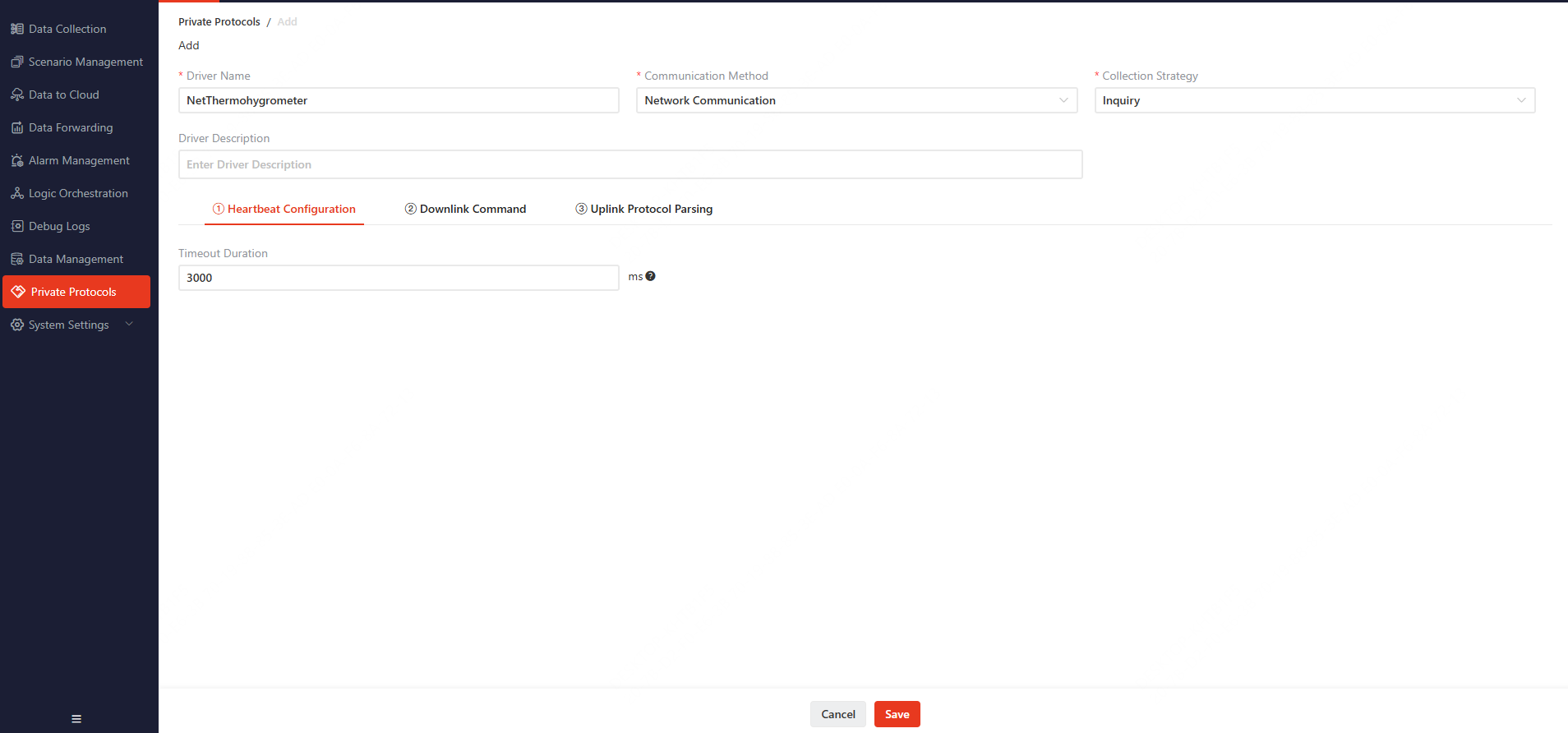This screenshot has height=733, width=1568.
Task: Collapse sidebar with the hamburger icon
Action: pos(76,719)
